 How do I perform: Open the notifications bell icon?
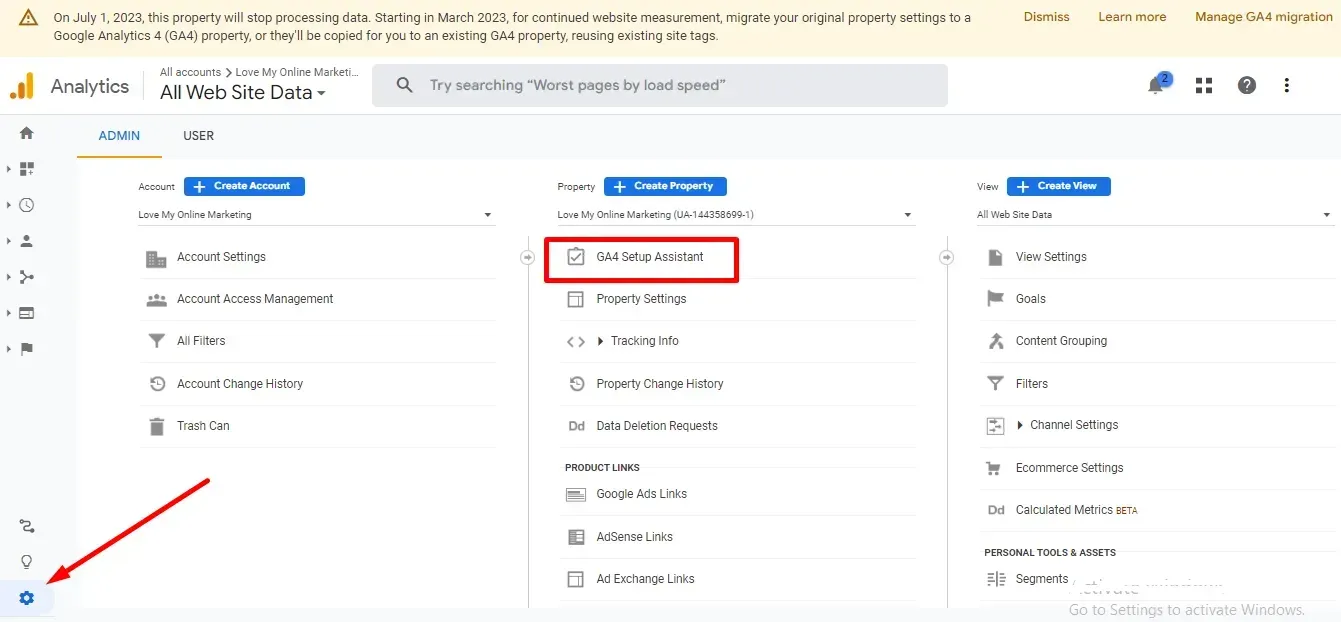[x=1156, y=85]
